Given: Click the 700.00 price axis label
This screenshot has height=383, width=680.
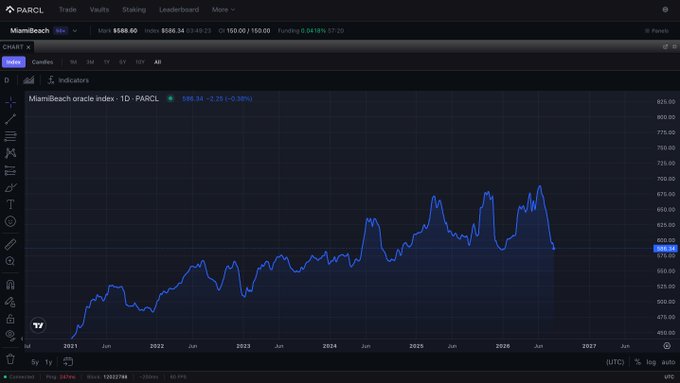Looking at the screenshot, I should (x=666, y=179).
